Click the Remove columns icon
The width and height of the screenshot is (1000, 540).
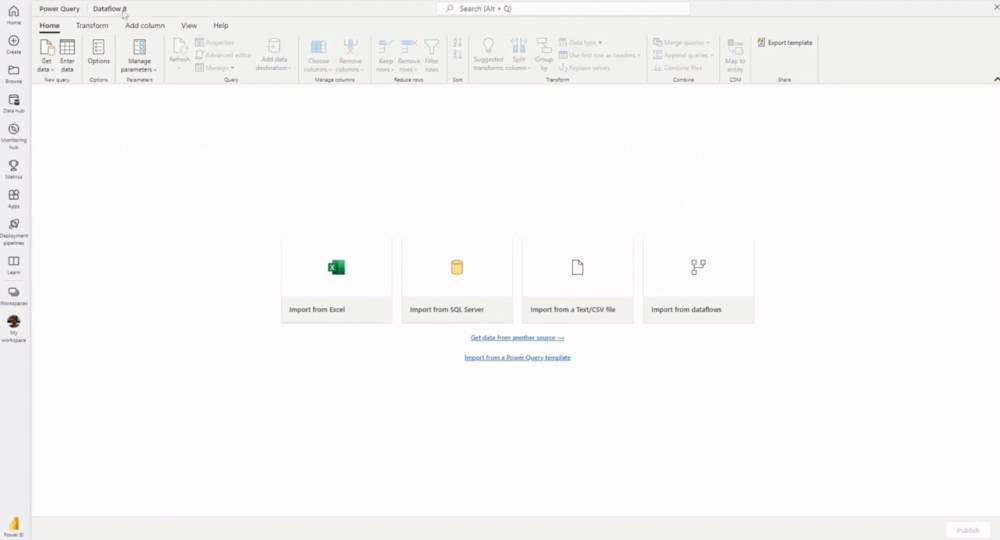tap(350, 47)
